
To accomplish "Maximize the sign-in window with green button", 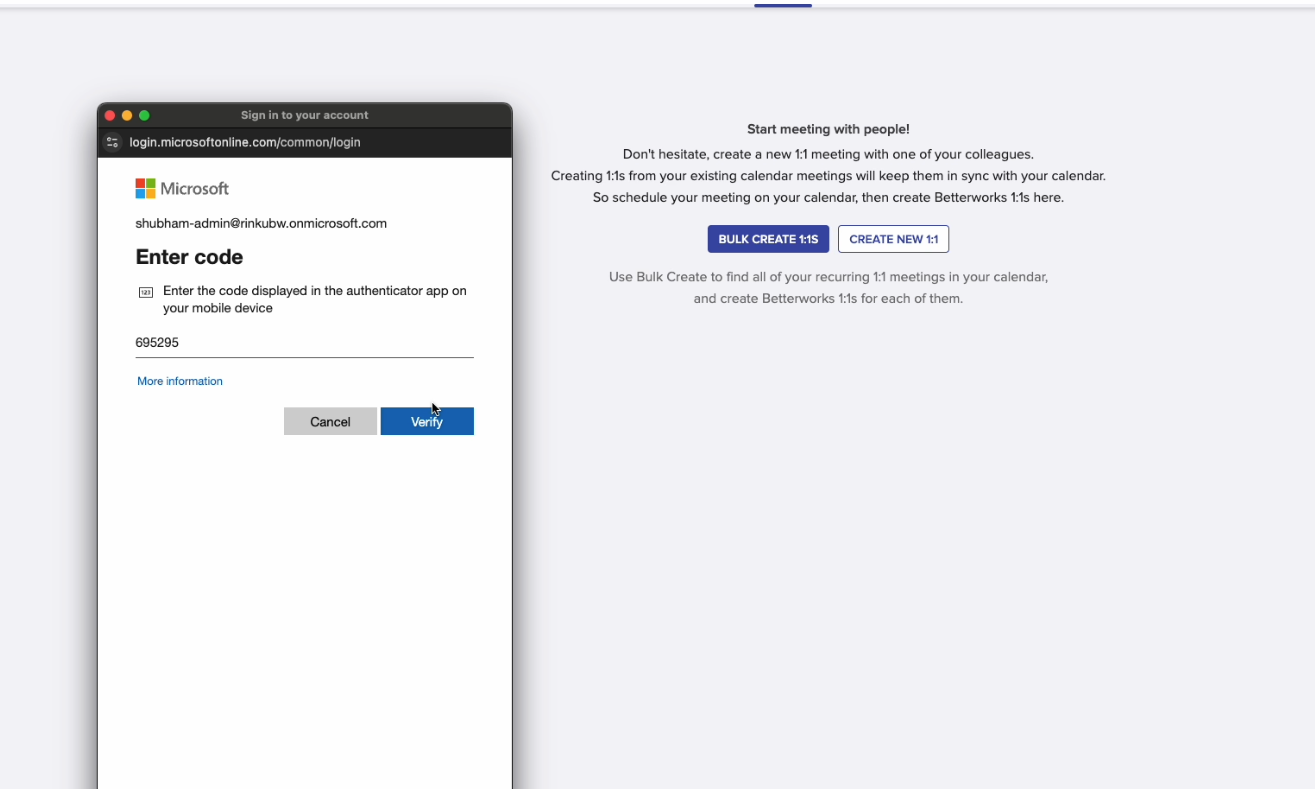I will 144,115.
